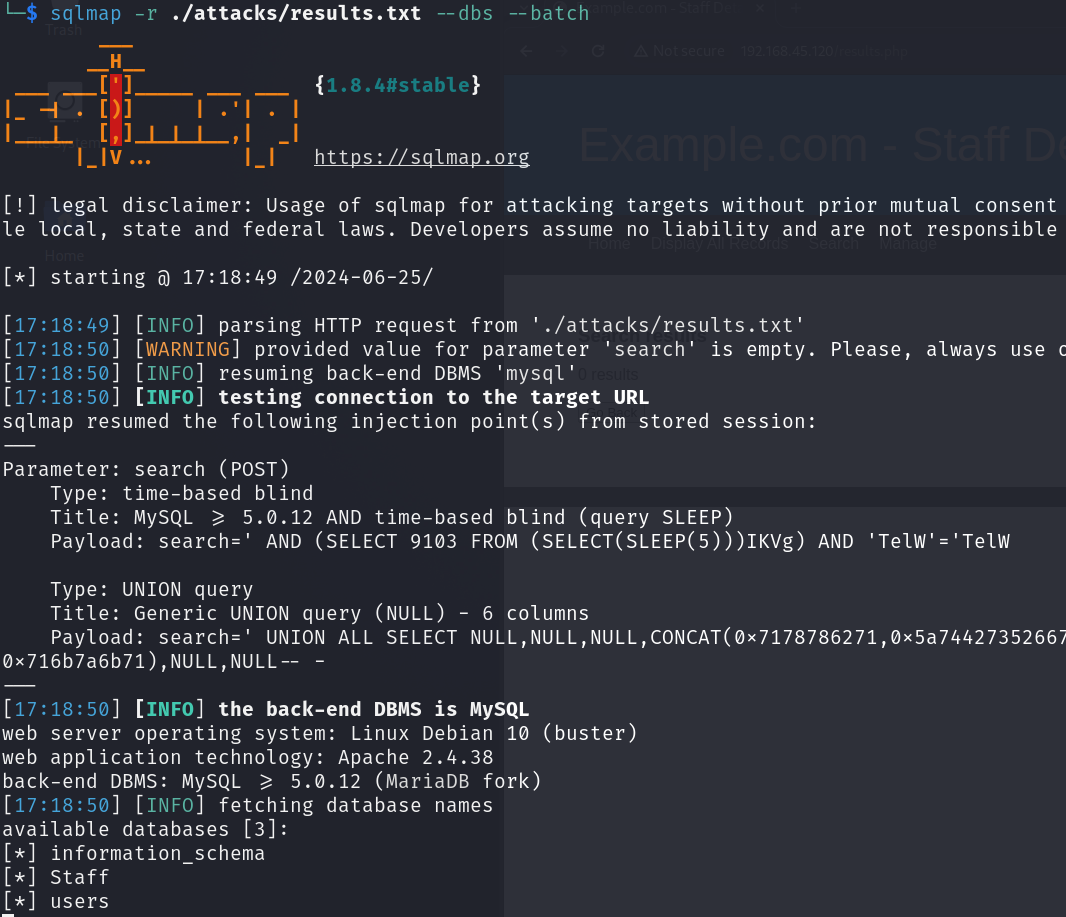This screenshot has width=1066, height=917.
Task: Click 'the back-end DBMS is MySQL' line
Action: 266,709
